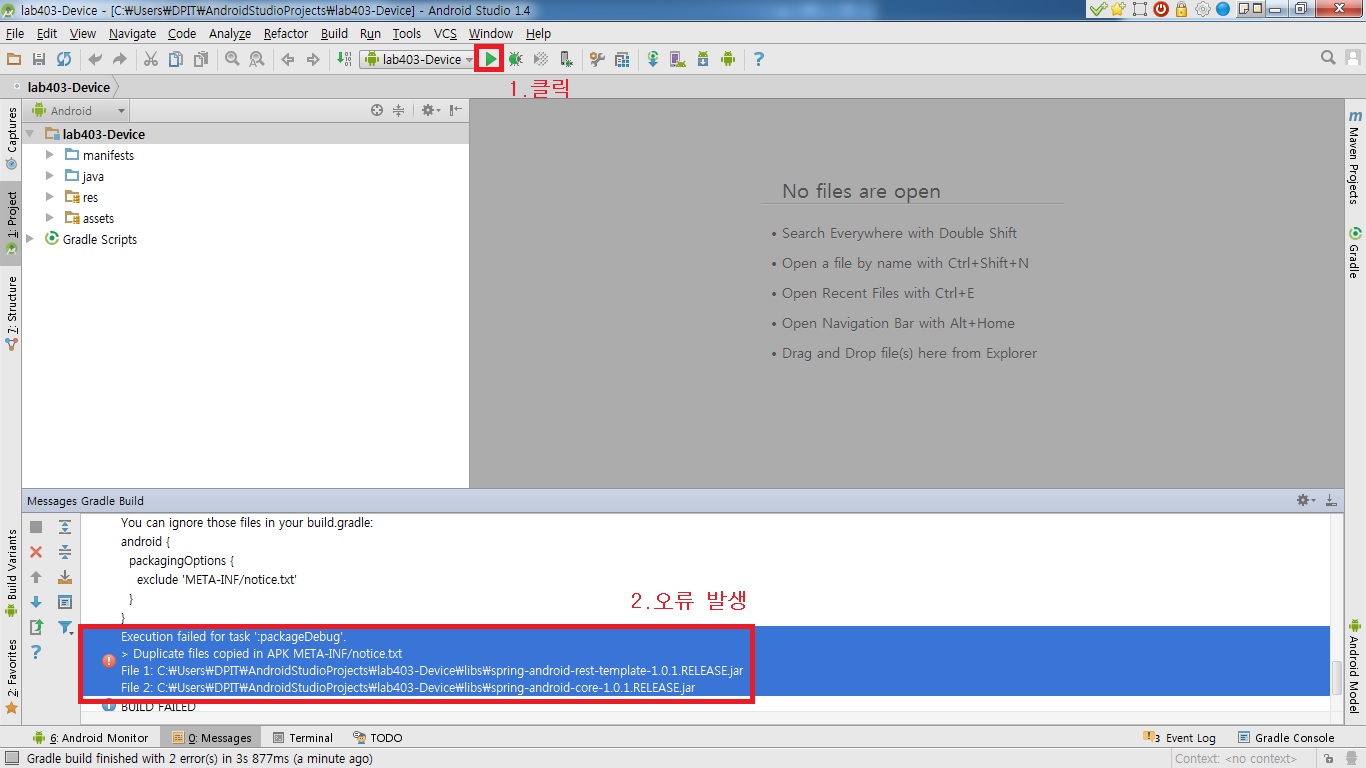Switch to the Terminal tab

[x=303, y=738]
